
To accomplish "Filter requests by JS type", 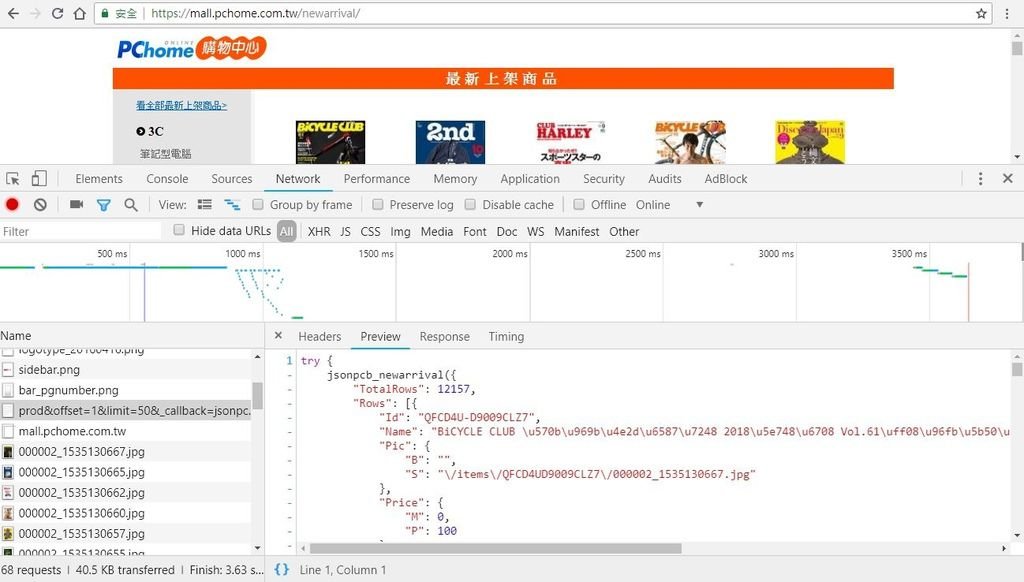I will [x=345, y=231].
